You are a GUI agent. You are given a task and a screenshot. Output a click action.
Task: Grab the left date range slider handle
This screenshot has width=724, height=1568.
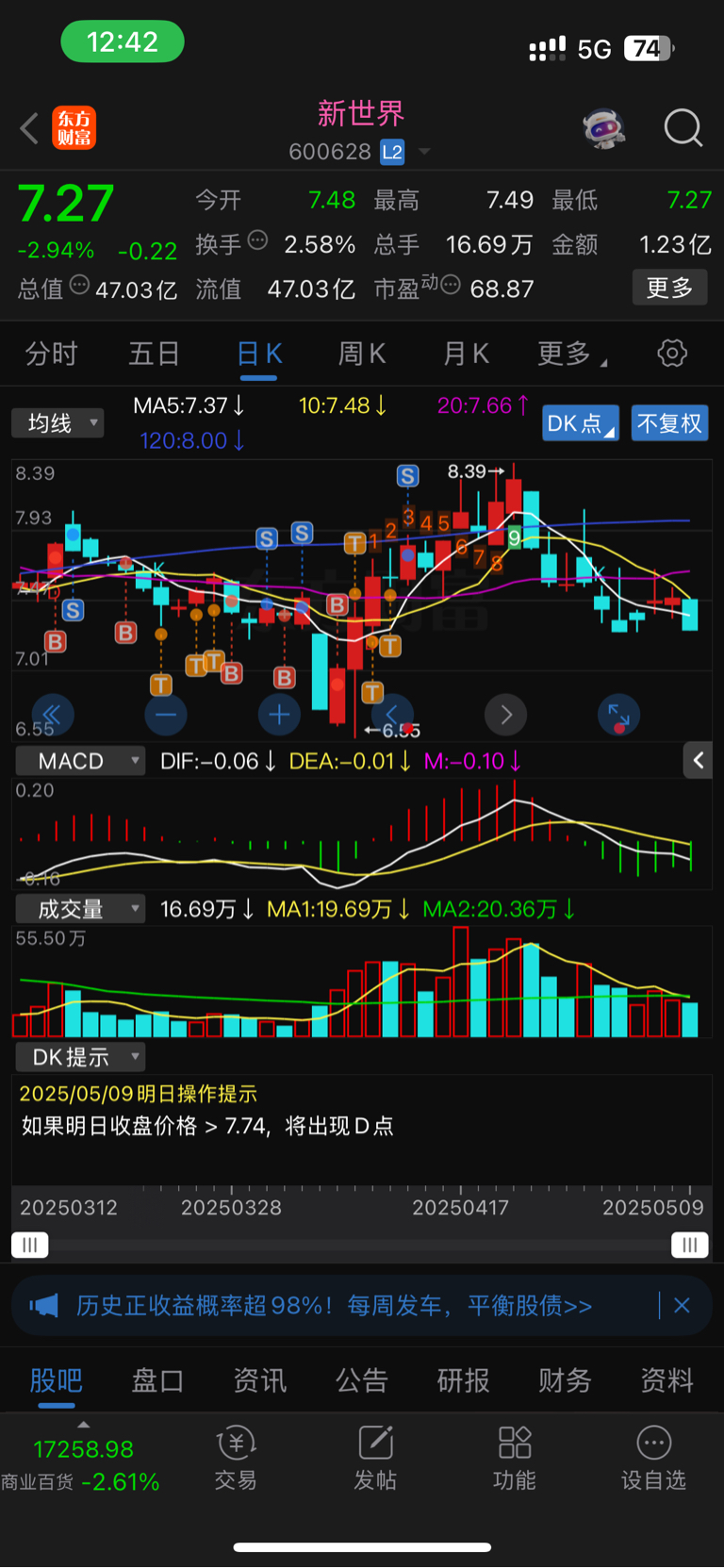point(30,1246)
